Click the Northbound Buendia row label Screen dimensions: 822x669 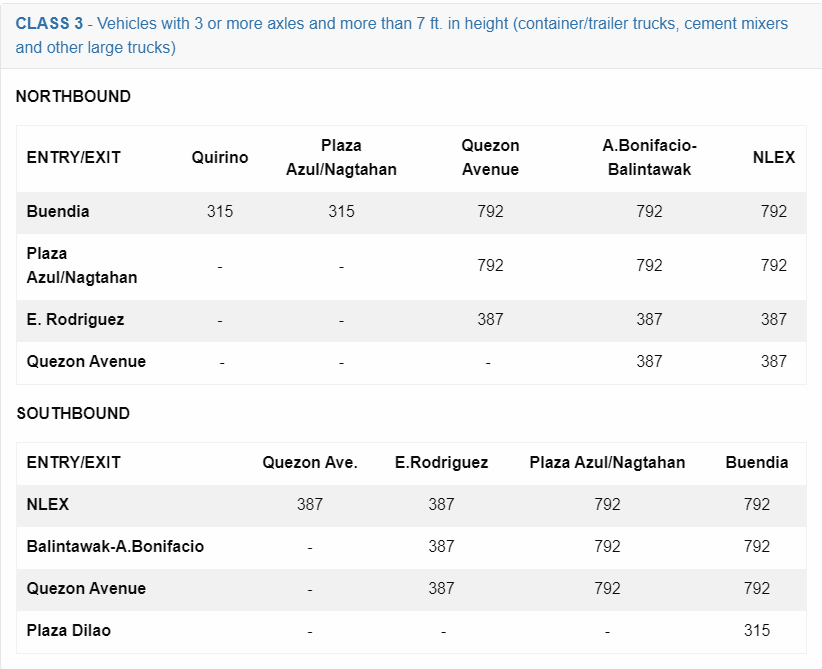pyautogui.click(x=58, y=211)
